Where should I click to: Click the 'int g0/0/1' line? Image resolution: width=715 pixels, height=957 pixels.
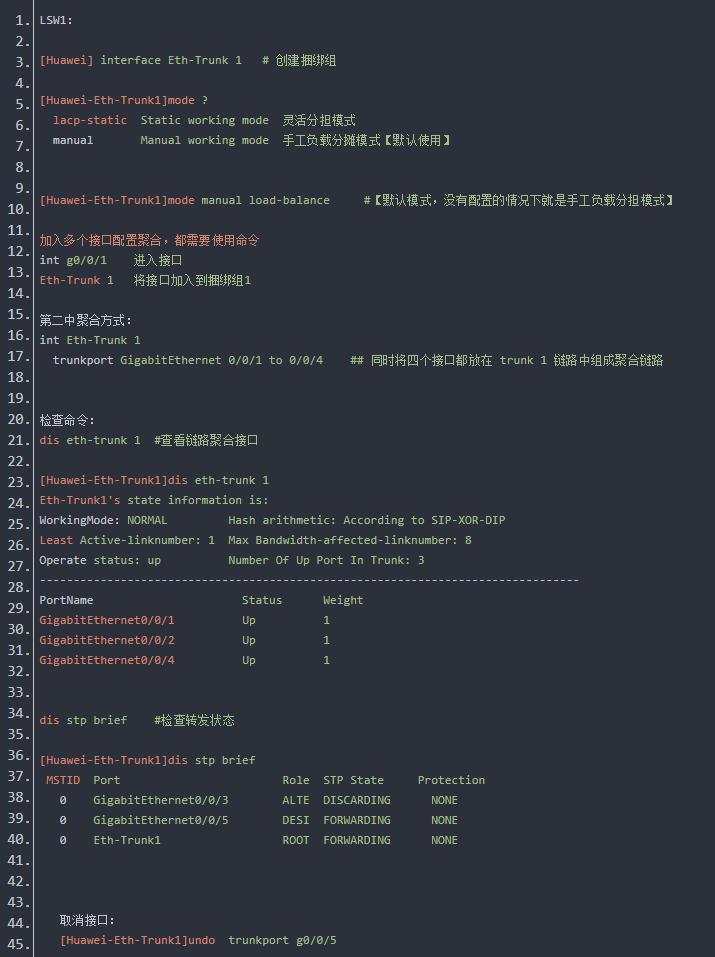point(73,260)
